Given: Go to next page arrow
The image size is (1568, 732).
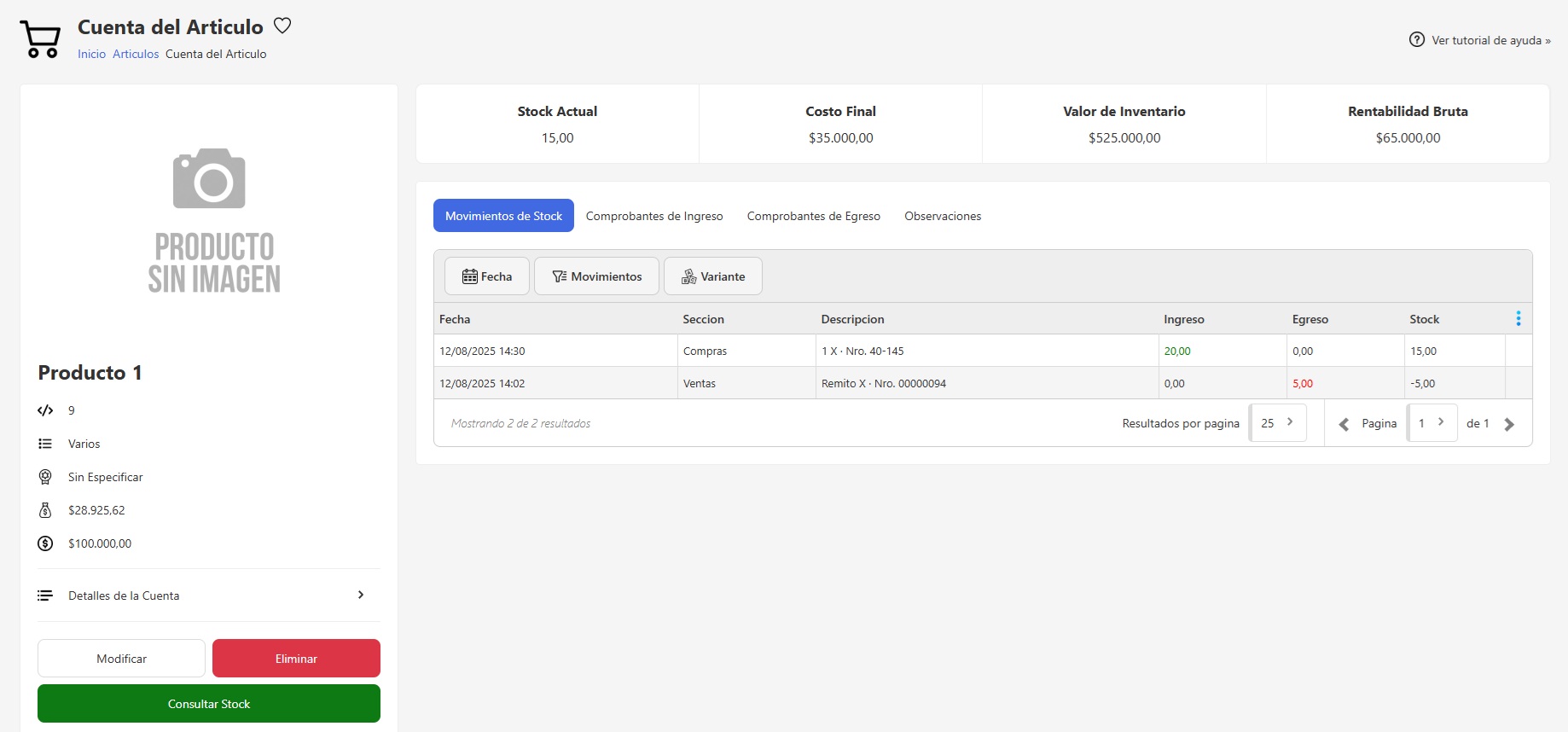Looking at the screenshot, I should pos(1509,424).
